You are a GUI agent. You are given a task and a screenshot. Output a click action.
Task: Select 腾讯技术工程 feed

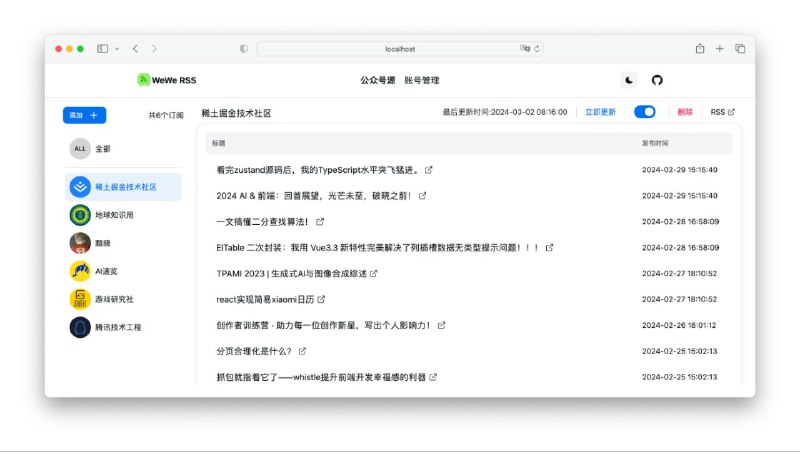pos(123,327)
